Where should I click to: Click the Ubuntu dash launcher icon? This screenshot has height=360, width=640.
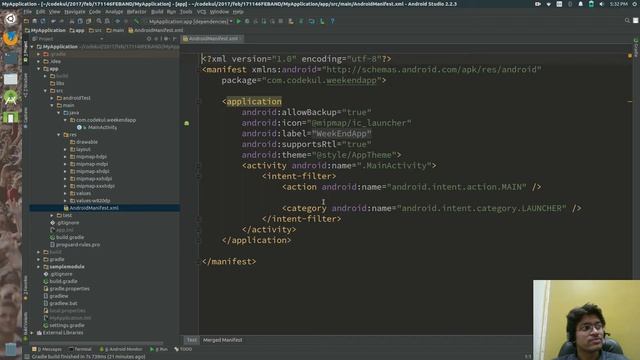point(10,19)
